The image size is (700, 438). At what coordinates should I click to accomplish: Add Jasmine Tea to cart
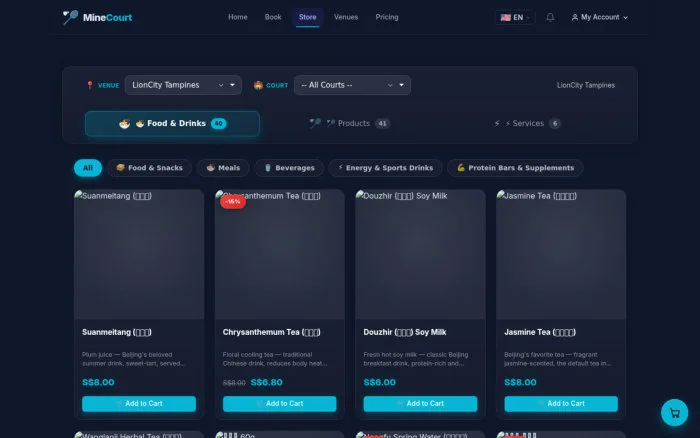click(x=561, y=404)
